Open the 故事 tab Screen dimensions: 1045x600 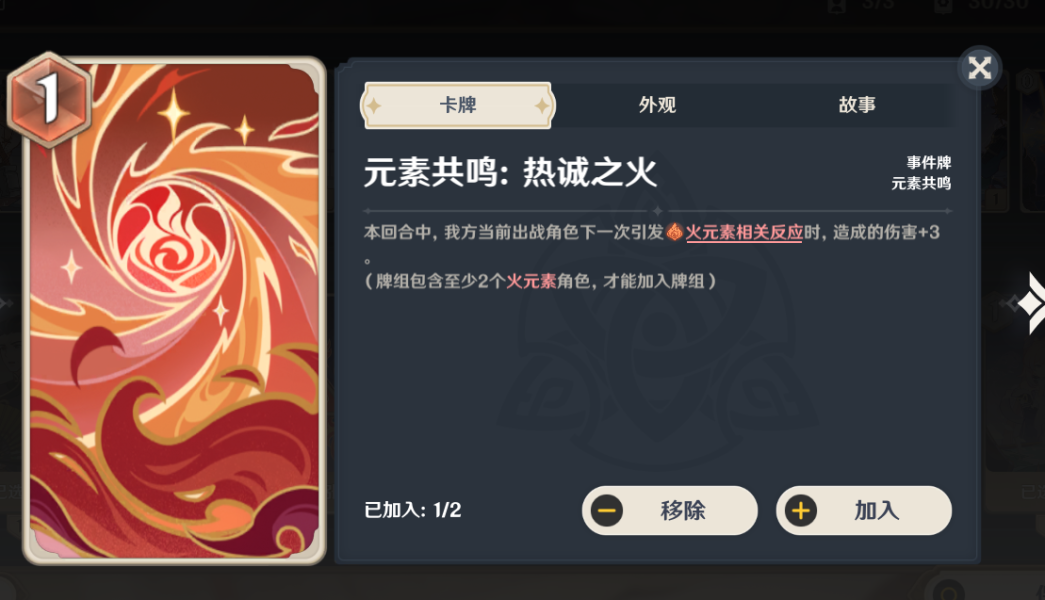tap(856, 105)
